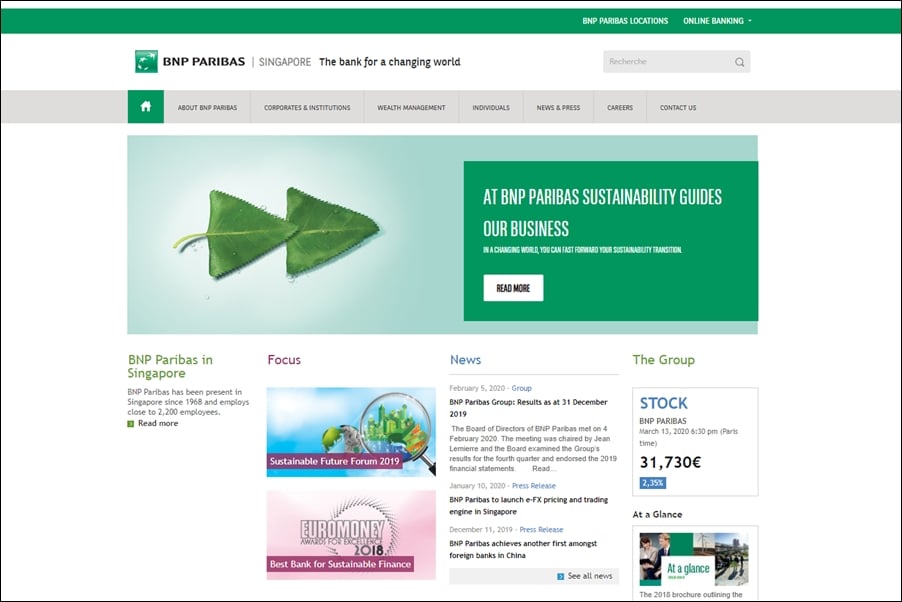The image size is (902, 602).
Task: Click the 31,730€ stock price
Action: [x=670, y=462]
